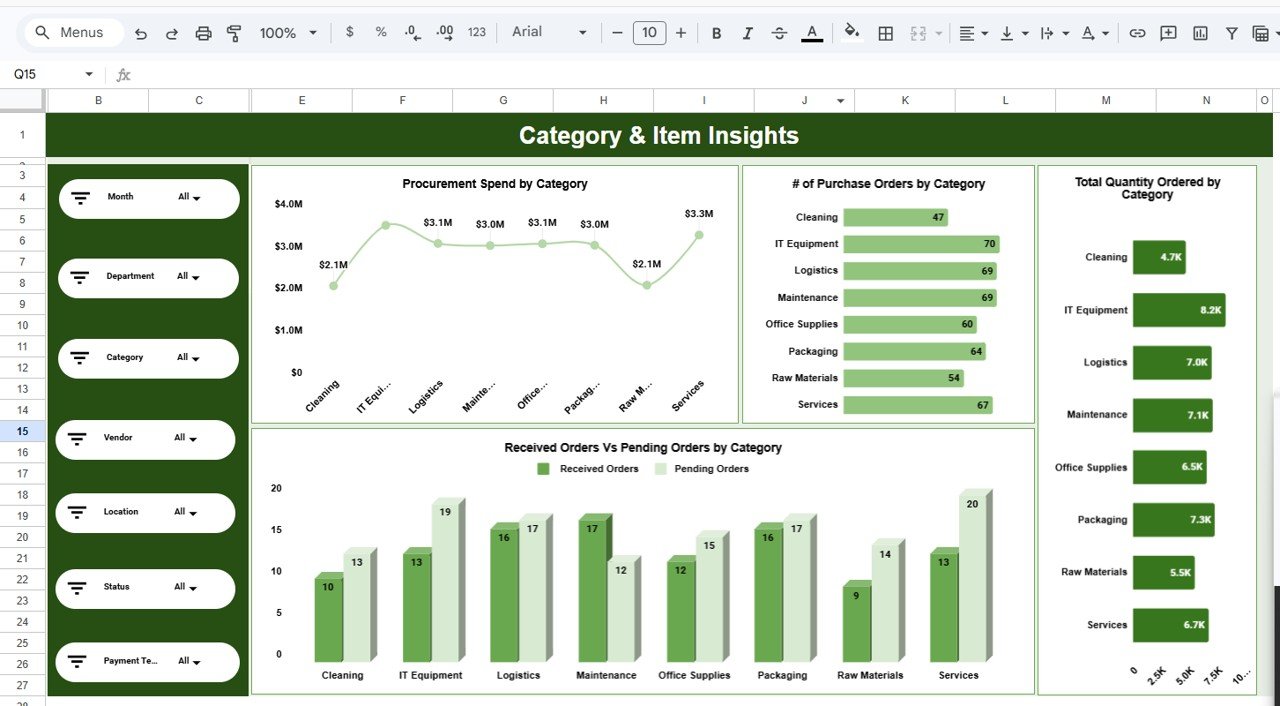Image resolution: width=1280 pixels, height=706 pixels.
Task: Insert a comment from the toolbar
Action: pyautogui.click(x=1167, y=32)
